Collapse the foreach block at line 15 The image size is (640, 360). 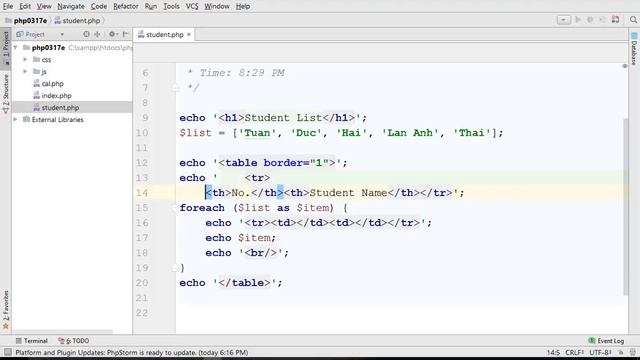[x=175, y=208]
